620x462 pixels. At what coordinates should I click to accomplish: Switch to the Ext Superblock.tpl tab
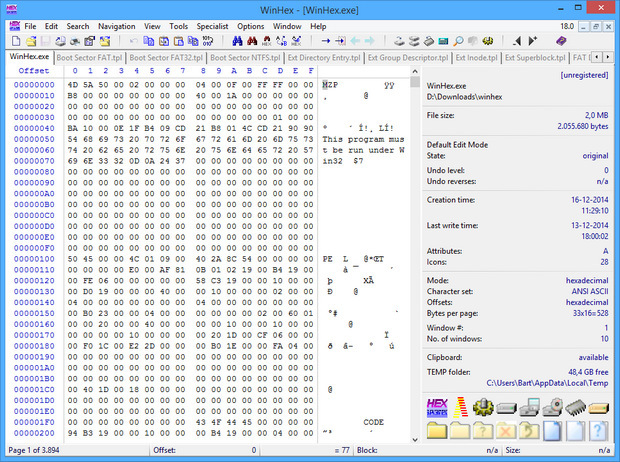click(x=535, y=58)
